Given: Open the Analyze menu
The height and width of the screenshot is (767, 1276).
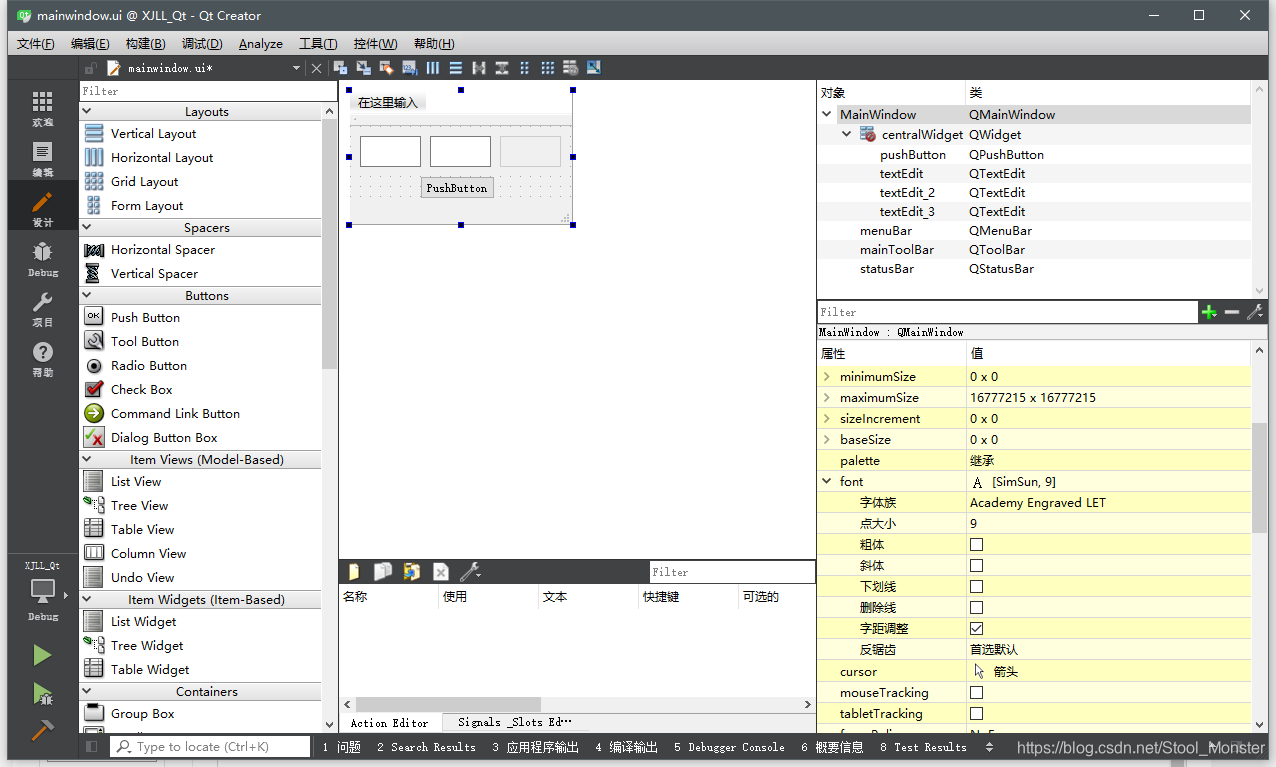Looking at the screenshot, I should coord(260,44).
